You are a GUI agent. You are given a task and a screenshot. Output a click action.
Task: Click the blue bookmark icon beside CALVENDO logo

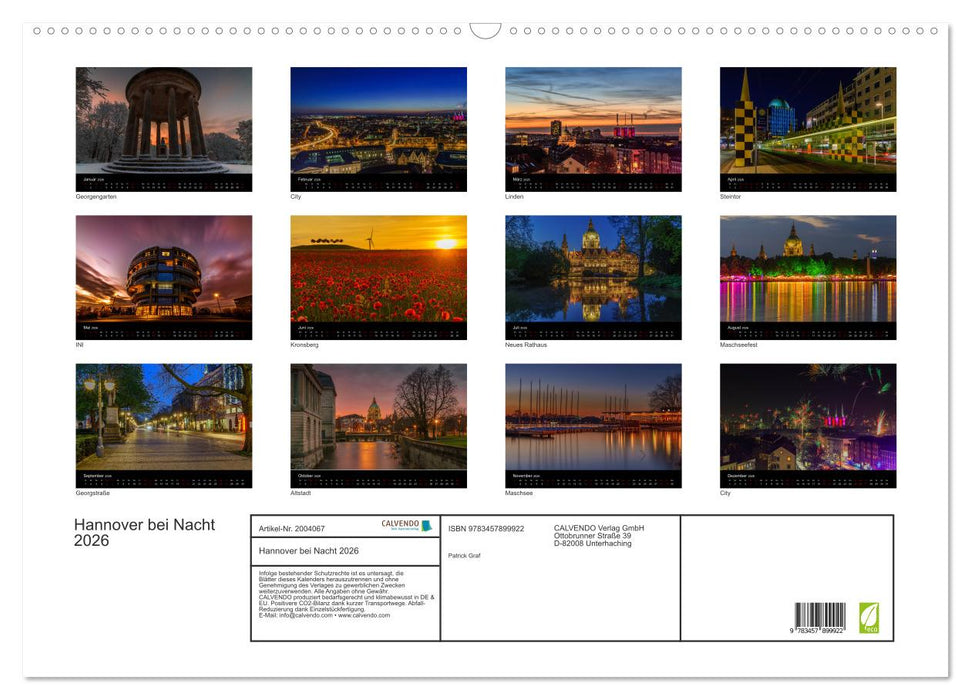click(428, 524)
